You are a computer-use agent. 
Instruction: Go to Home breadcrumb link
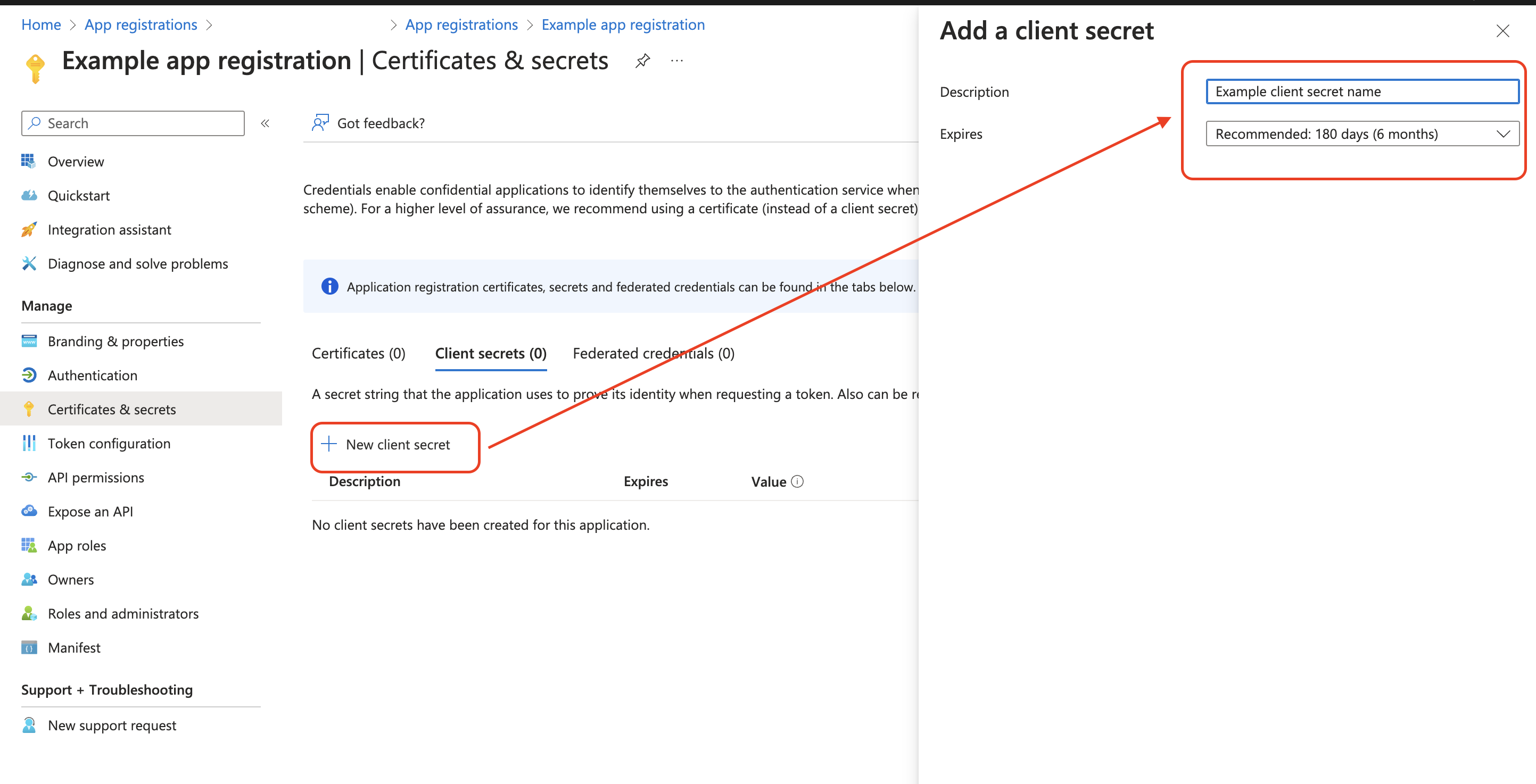[x=41, y=24]
